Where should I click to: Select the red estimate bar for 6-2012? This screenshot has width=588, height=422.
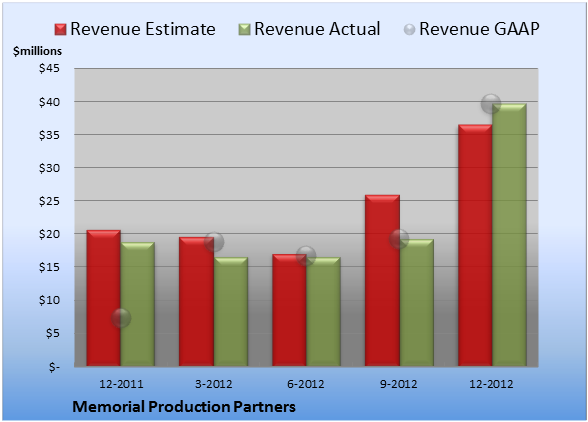coord(290,310)
